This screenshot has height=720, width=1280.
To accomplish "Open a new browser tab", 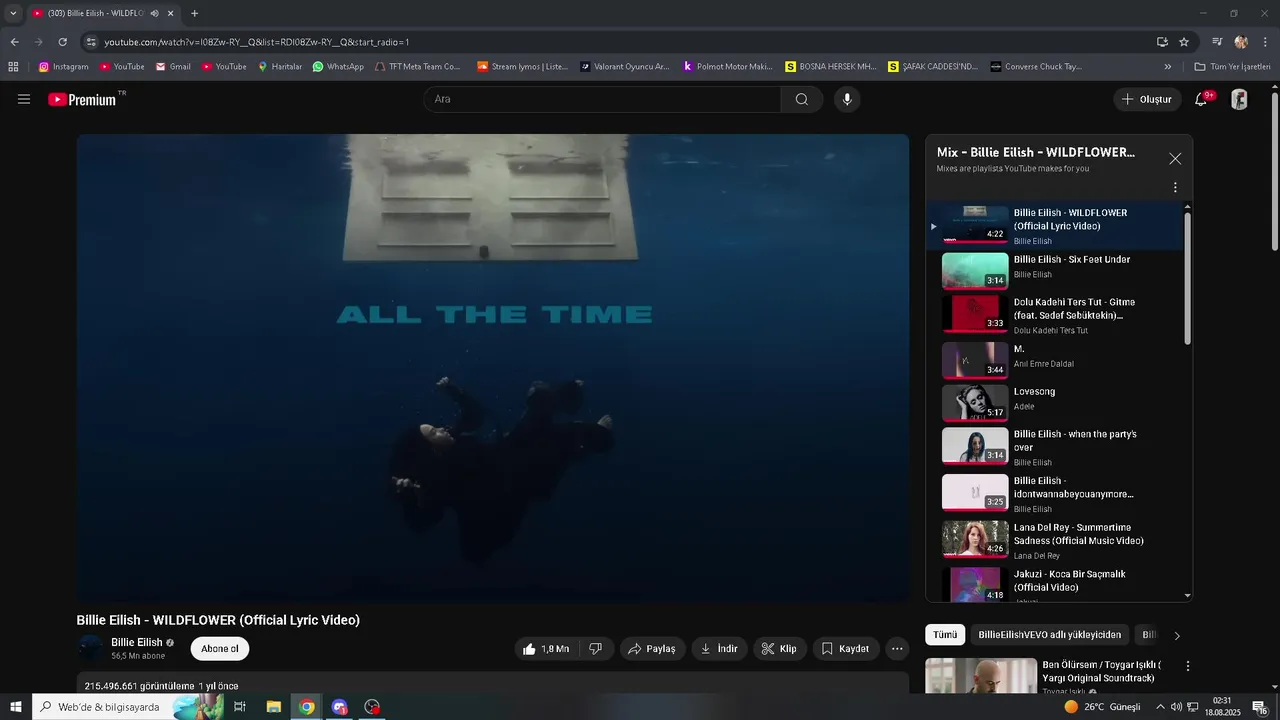I will (194, 13).
